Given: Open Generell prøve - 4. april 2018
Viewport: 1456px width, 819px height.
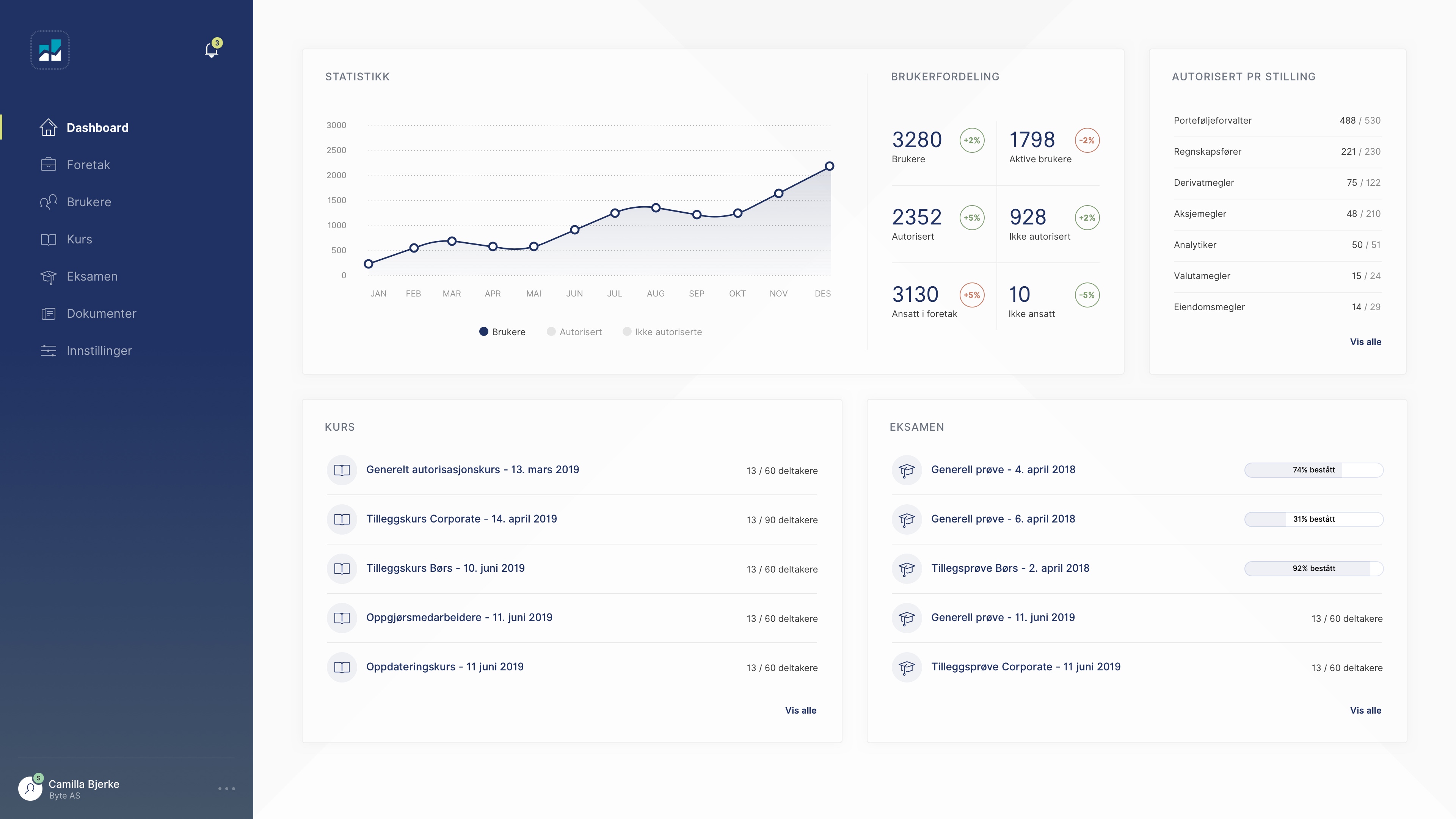Looking at the screenshot, I should point(1003,470).
